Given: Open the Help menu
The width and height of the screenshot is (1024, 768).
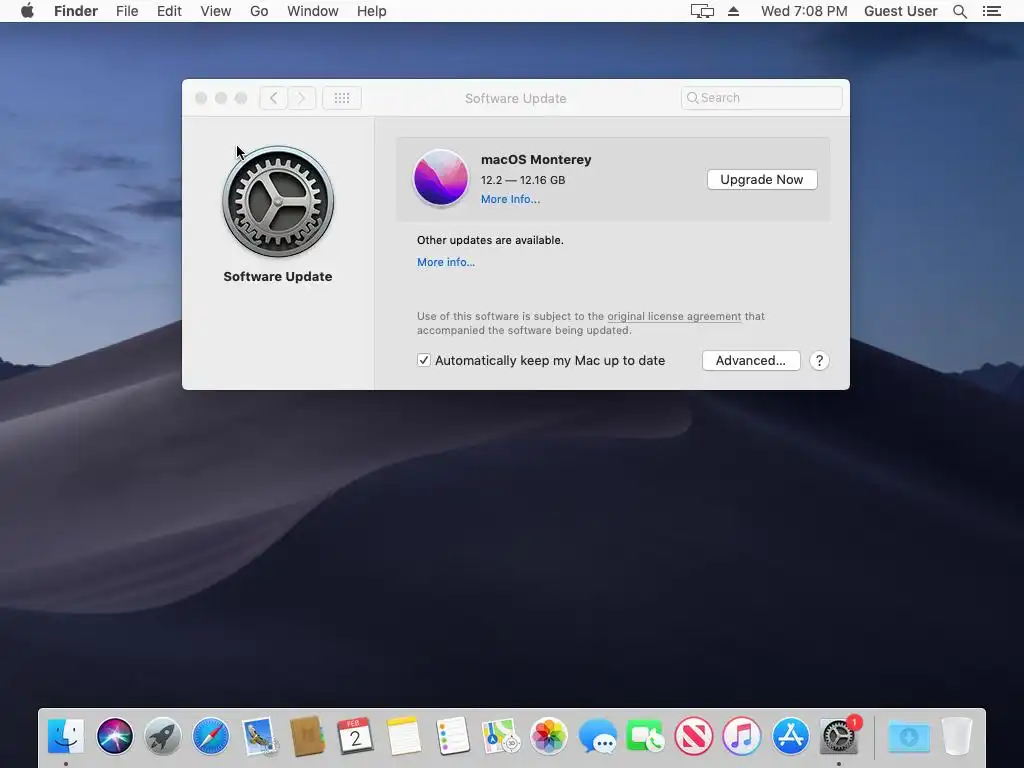Looking at the screenshot, I should [x=372, y=11].
